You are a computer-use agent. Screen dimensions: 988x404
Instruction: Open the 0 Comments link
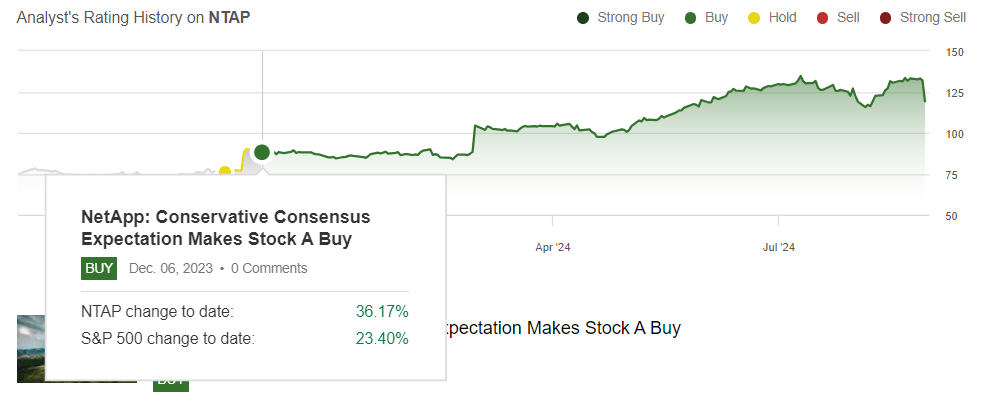pyautogui.click(x=269, y=268)
